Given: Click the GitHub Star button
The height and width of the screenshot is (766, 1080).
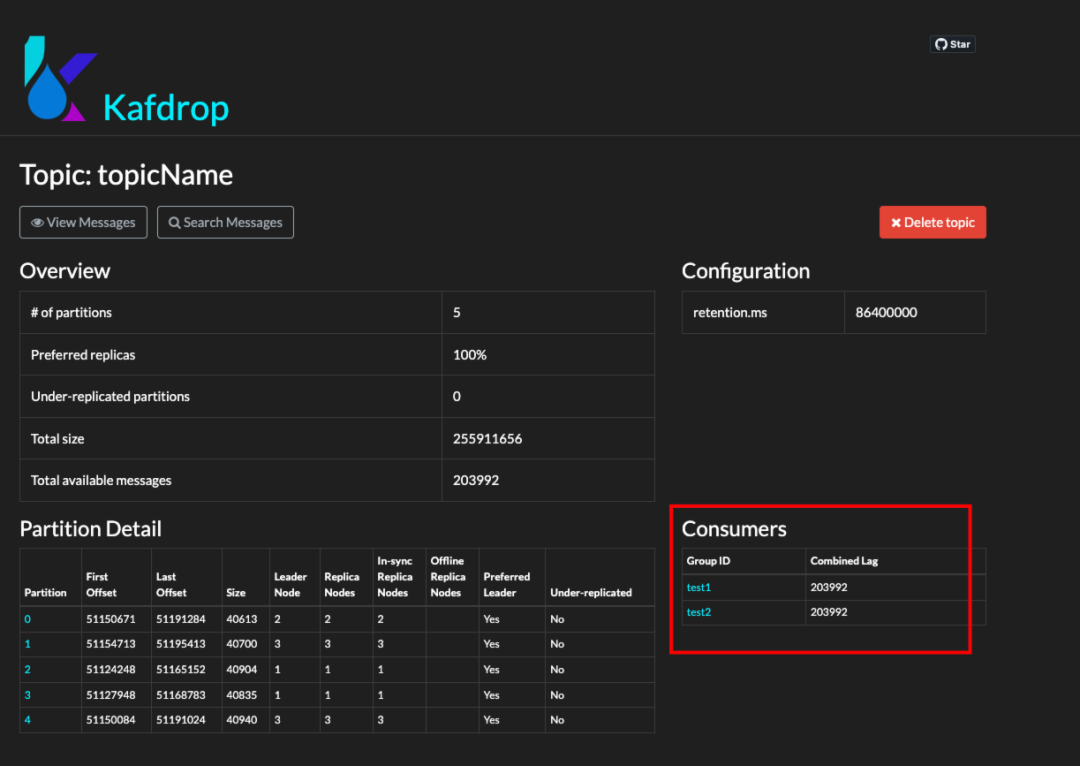Looking at the screenshot, I should pos(953,44).
